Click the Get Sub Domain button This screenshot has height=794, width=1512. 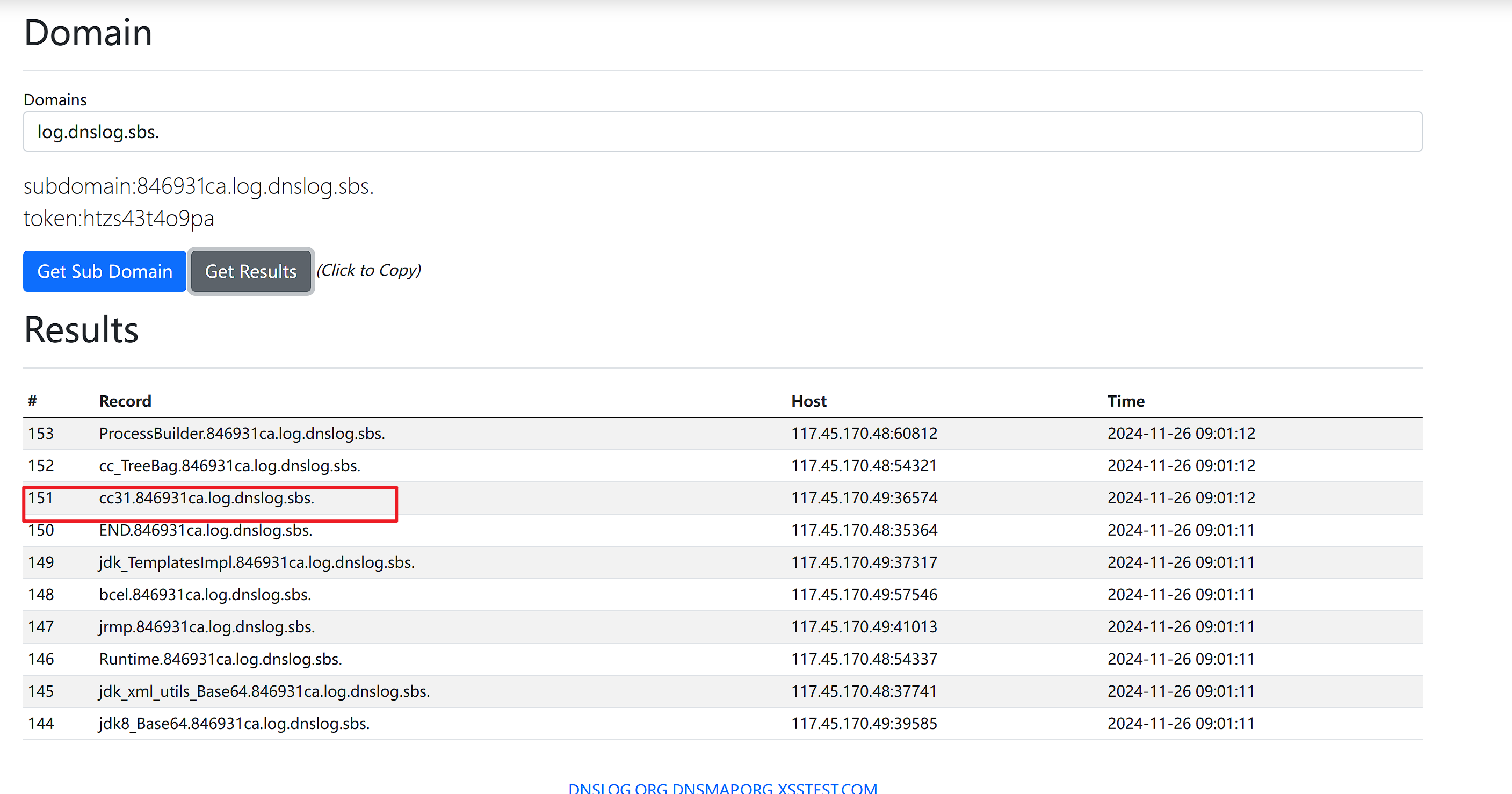tap(105, 271)
